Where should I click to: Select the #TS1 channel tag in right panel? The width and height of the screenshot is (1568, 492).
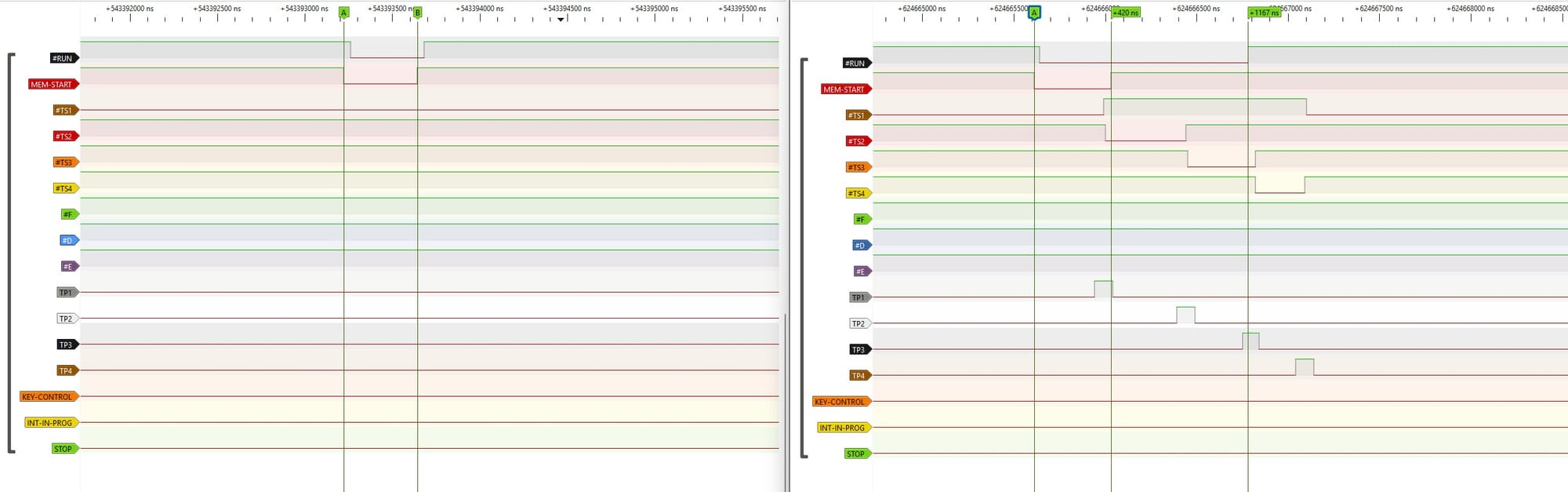[858, 115]
